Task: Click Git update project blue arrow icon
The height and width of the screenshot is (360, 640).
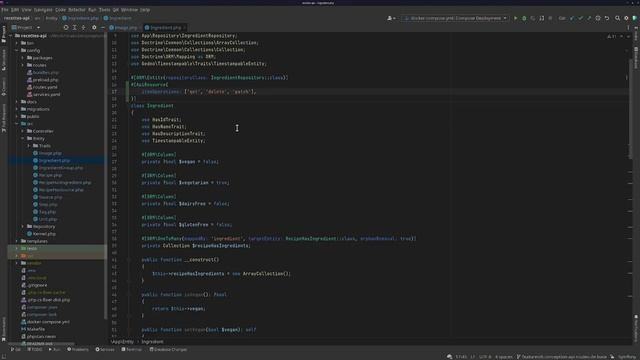Action: click(x=572, y=18)
